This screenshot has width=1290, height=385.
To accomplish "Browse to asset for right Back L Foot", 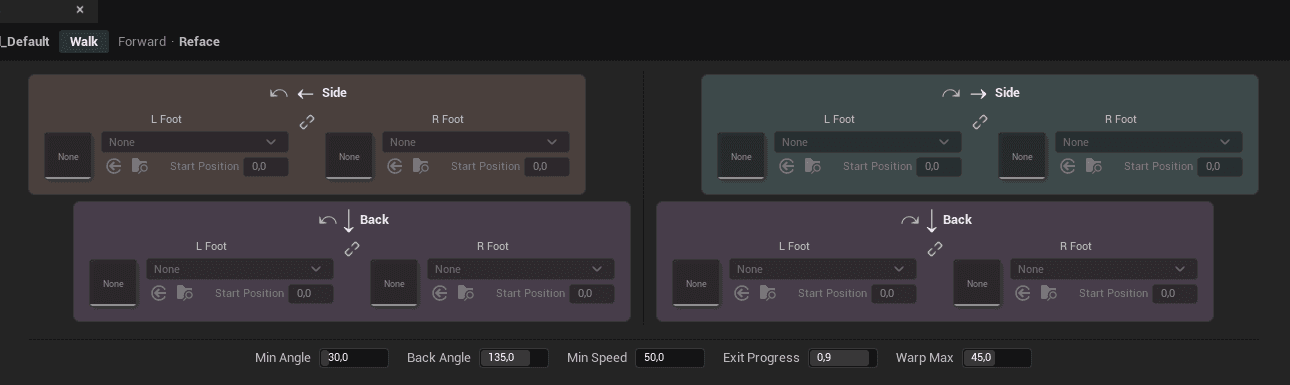I will tap(768, 293).
